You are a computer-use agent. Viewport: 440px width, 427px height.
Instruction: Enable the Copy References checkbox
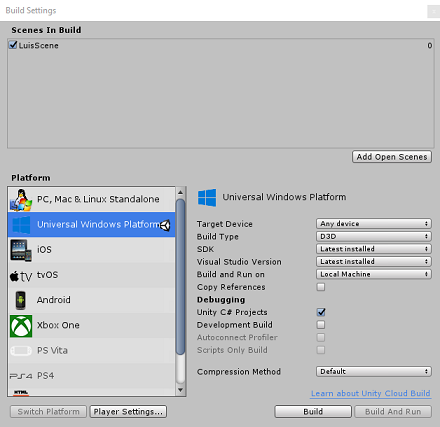321,287
